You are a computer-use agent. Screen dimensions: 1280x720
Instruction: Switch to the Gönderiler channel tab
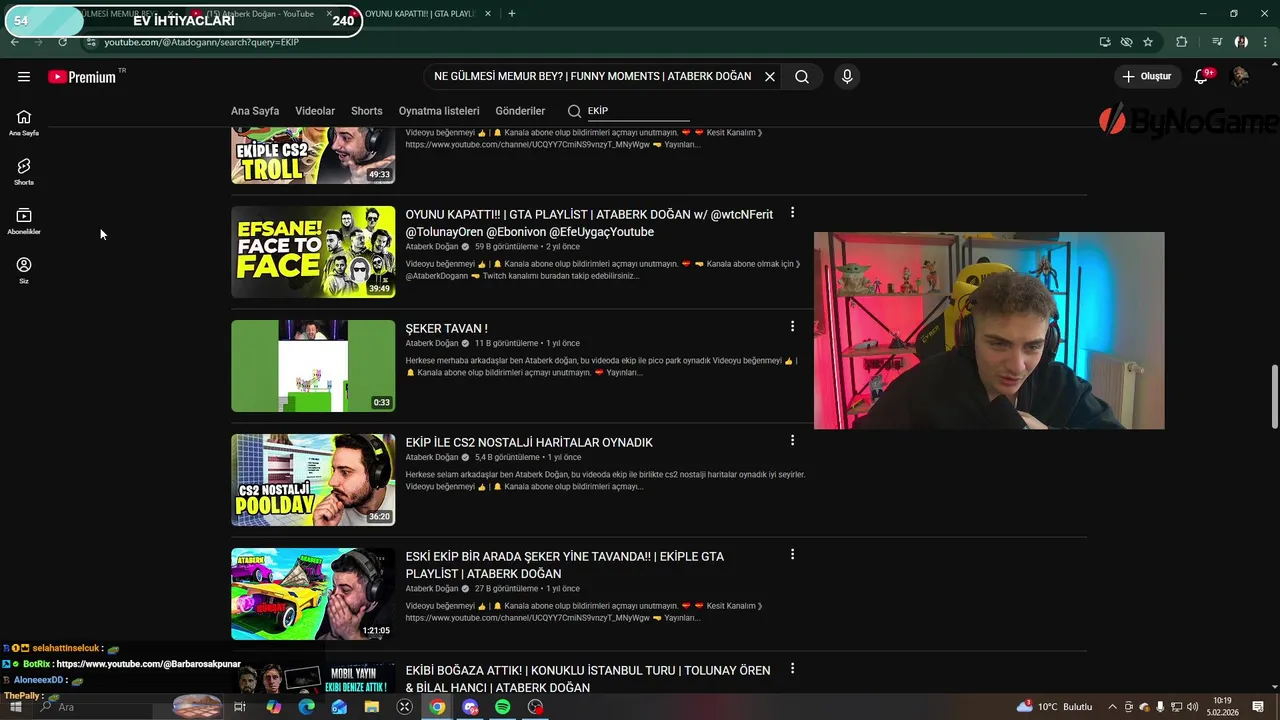[520, 111]
